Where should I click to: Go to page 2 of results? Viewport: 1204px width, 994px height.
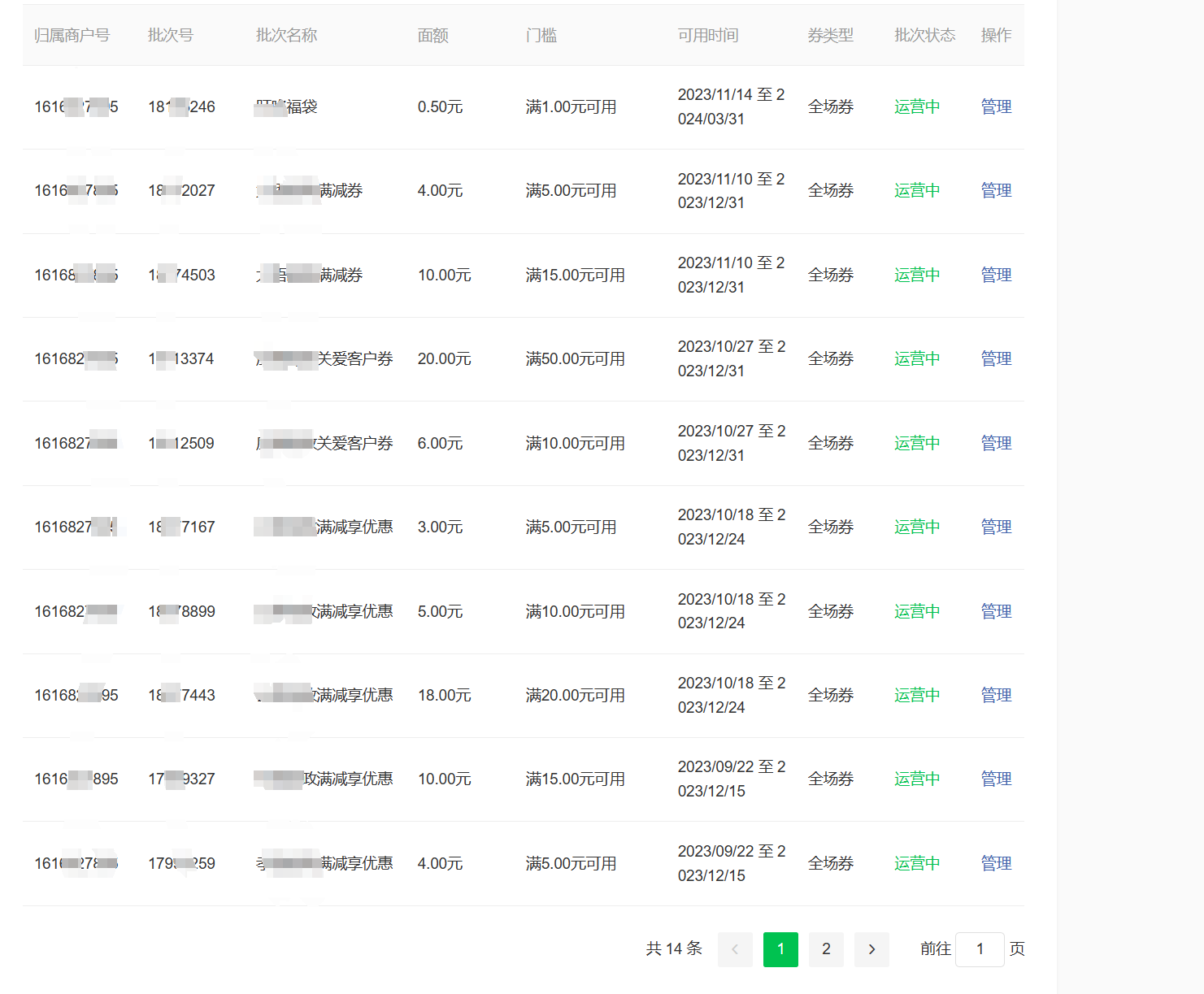click(x=826, y=949)
